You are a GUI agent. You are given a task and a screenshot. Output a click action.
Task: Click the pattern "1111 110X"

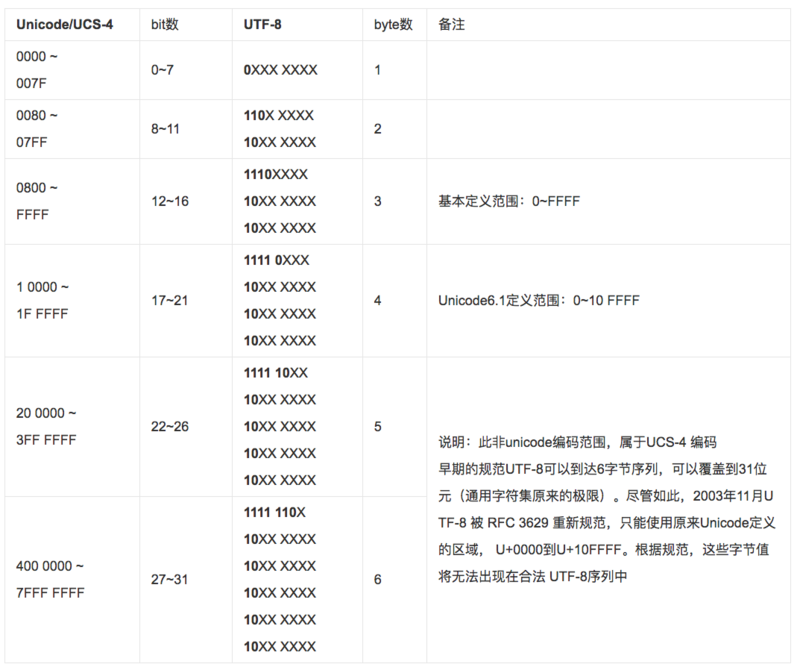pos(274,512)
